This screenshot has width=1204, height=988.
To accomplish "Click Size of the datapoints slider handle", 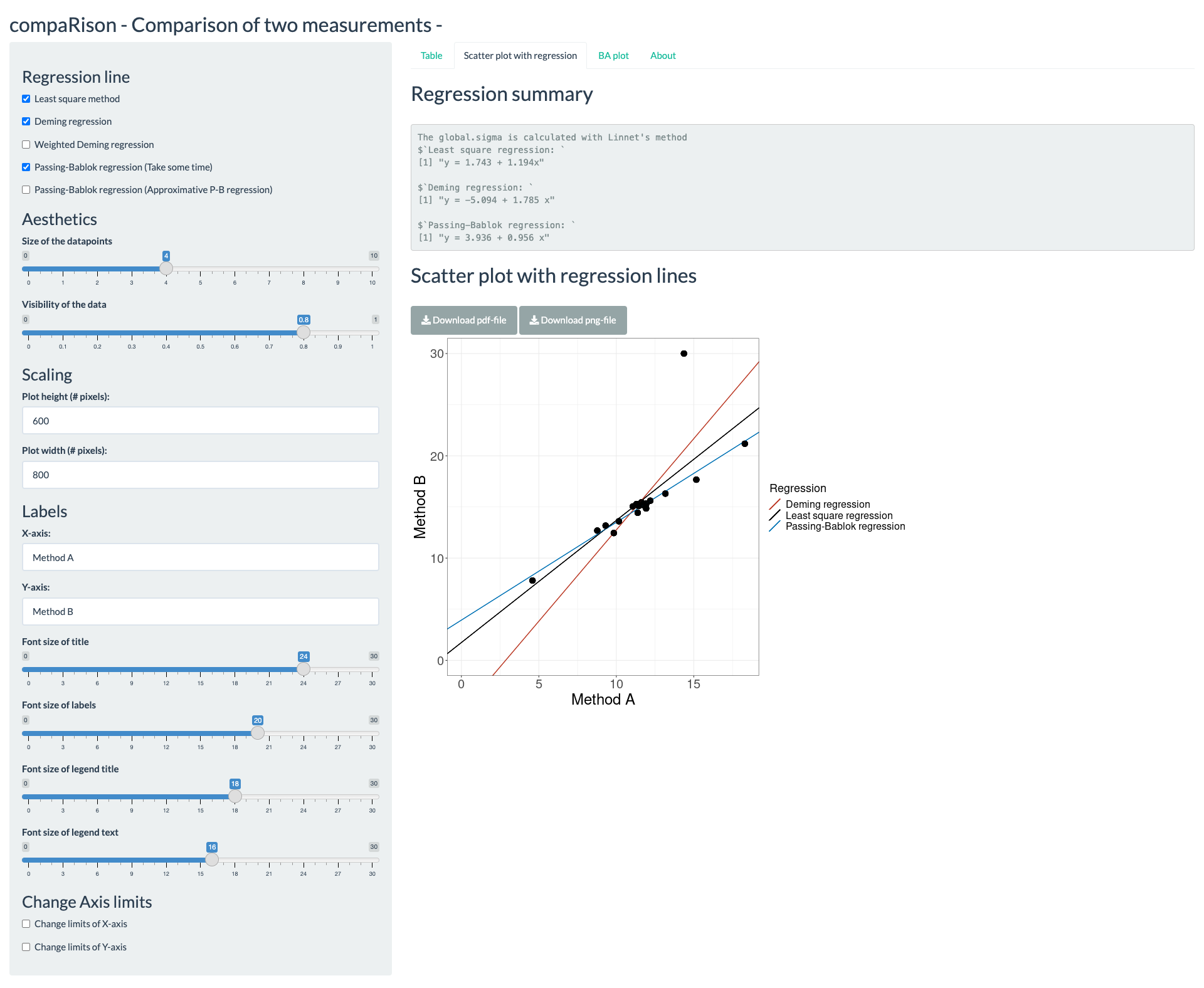I will click(166, 268).
